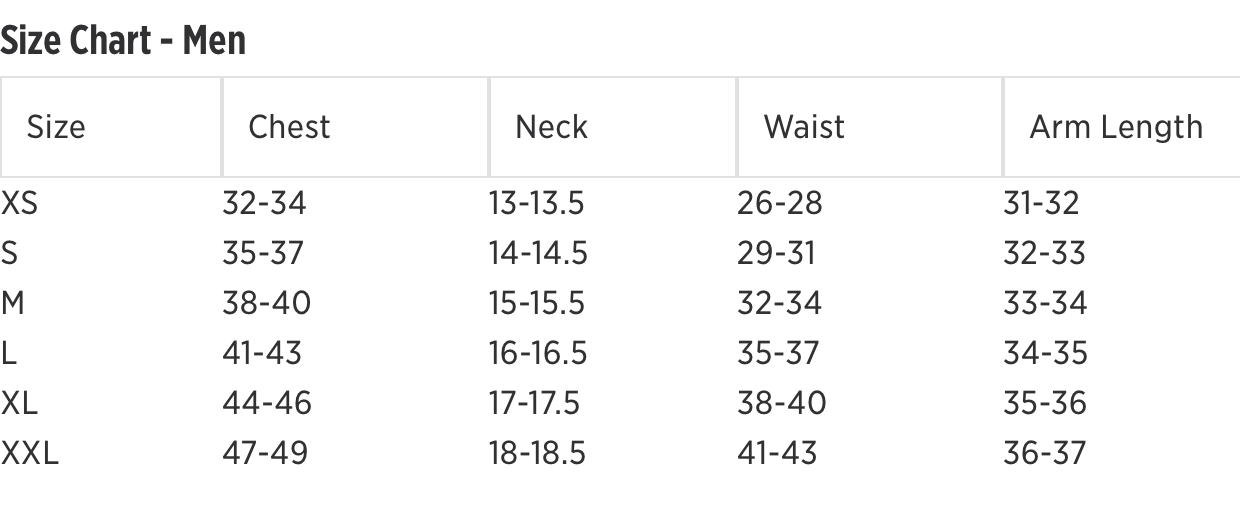Select the M size row label

coord(12,303)
